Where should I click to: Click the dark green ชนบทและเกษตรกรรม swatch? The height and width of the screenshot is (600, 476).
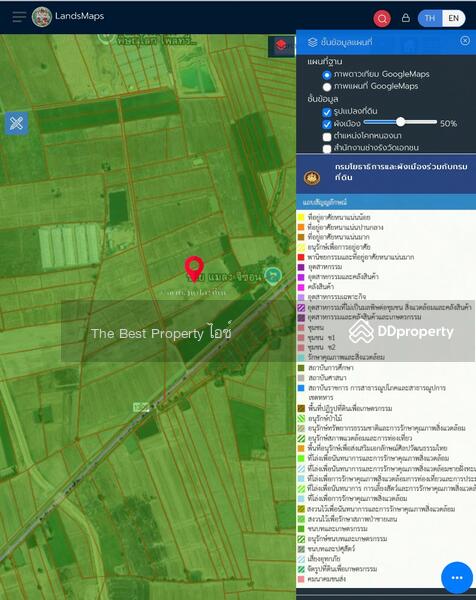(x=301, y=529)
